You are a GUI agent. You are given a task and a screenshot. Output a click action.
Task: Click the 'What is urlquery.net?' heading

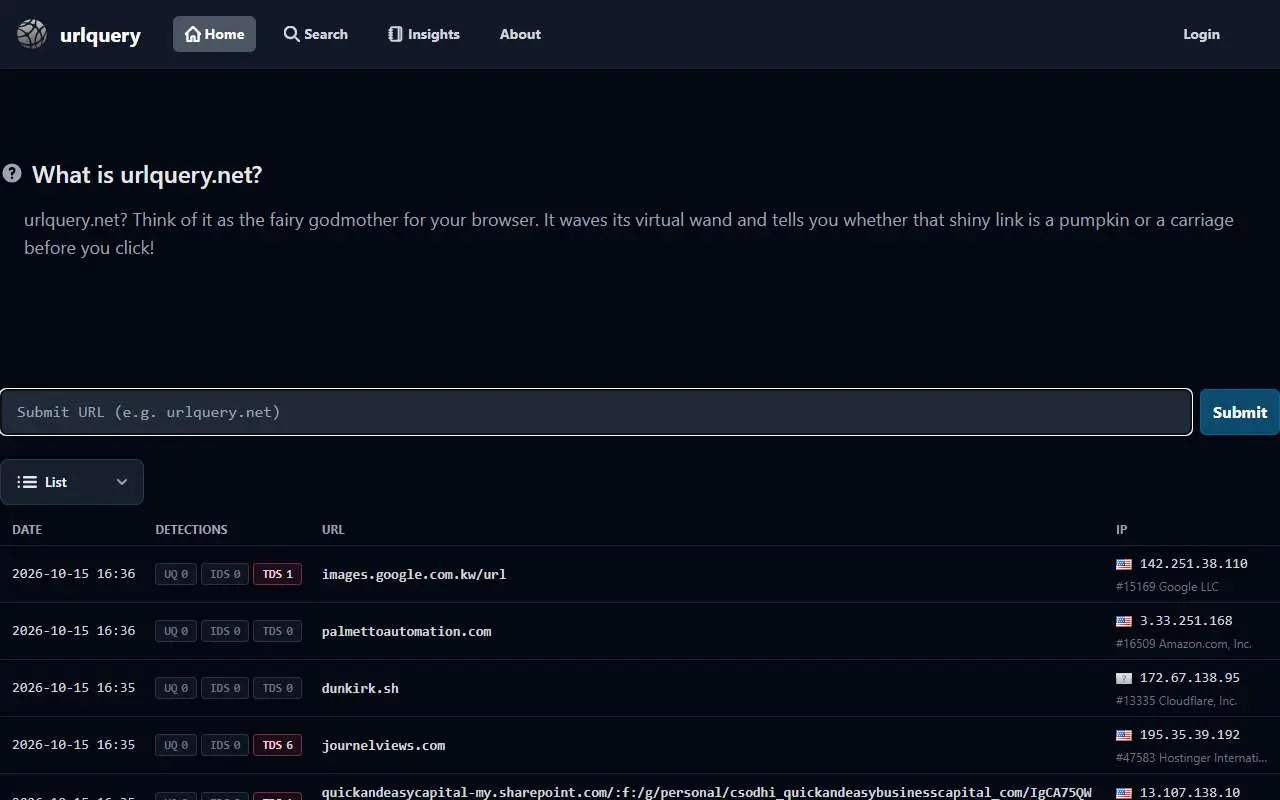point(147,175)
